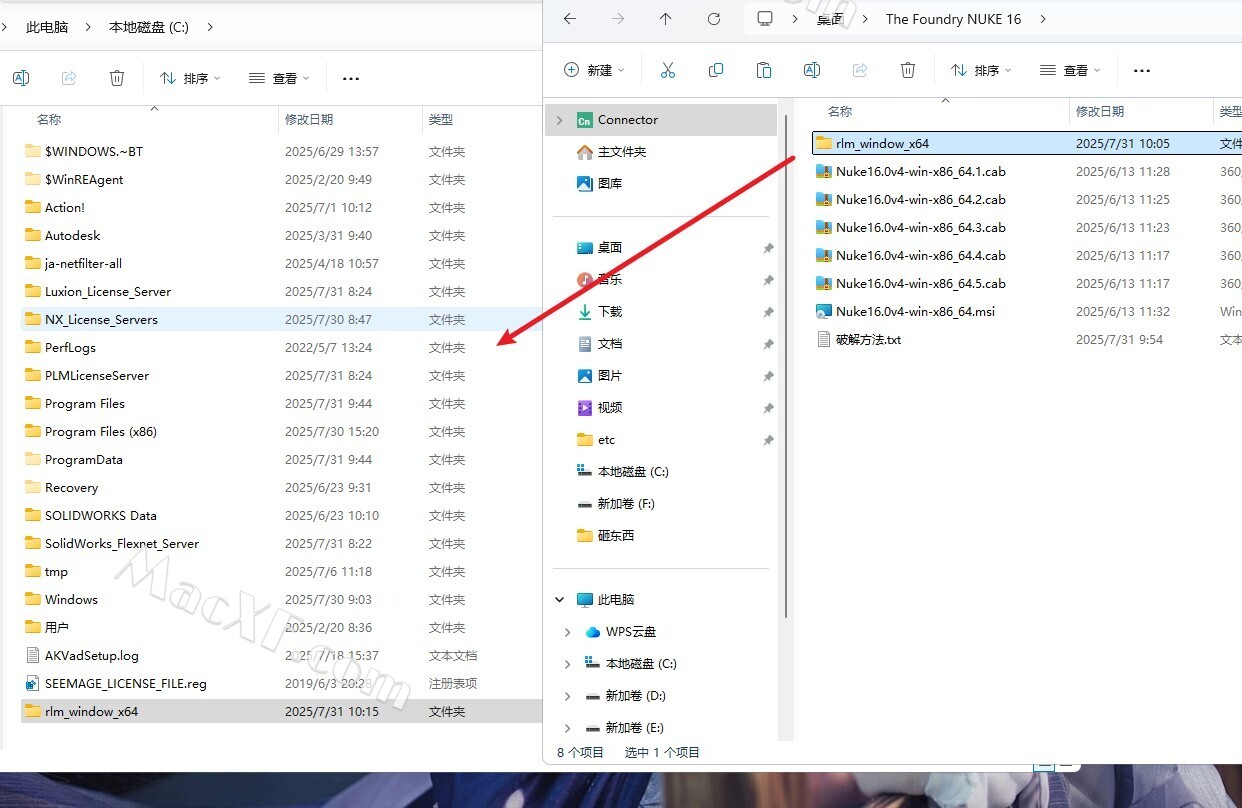Click chevron after The Foundry NUKE 16 breadcrumb

(1043, 19)
